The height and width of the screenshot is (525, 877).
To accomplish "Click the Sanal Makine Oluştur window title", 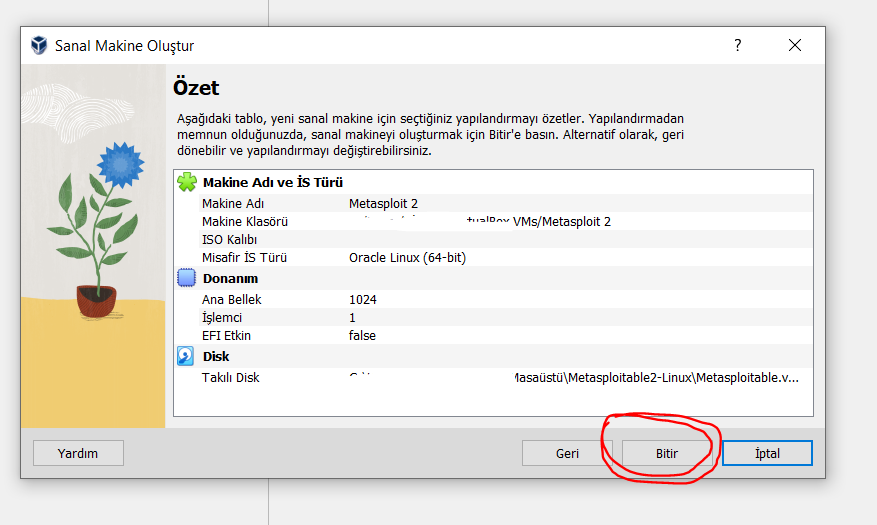I will click(x=124, y=46).
